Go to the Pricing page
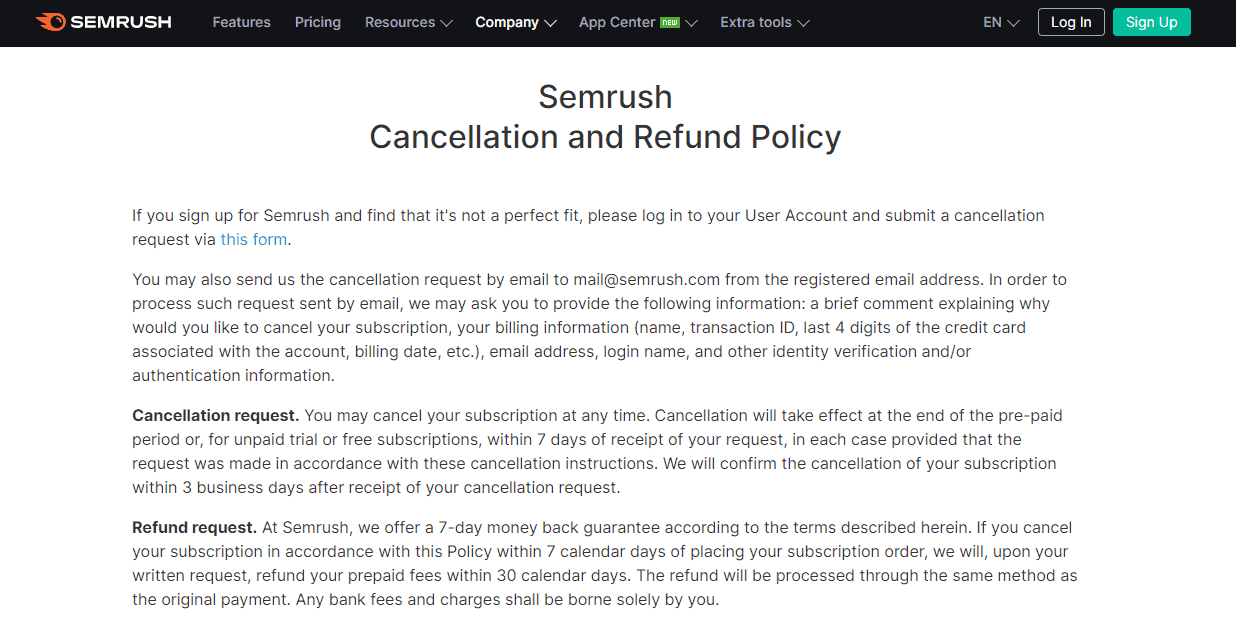The width and height of the screenshot is (1236, 617). pyautogui.click(x=318, y=22)
